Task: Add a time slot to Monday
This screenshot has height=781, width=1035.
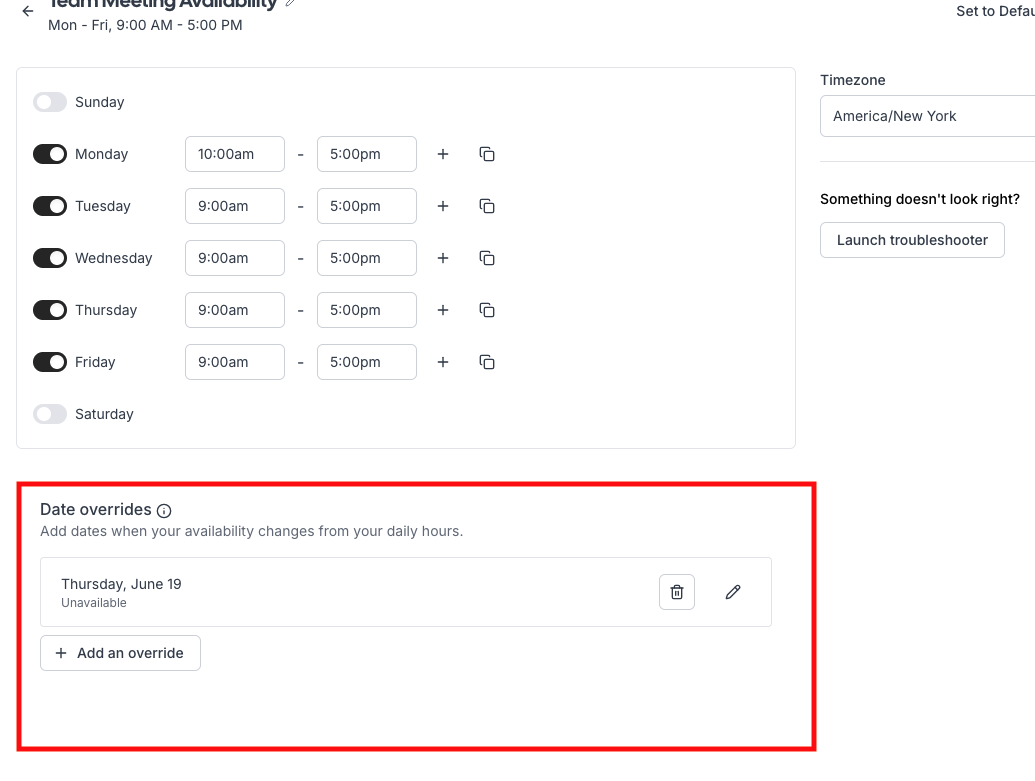Action: (x=443, y=154)
